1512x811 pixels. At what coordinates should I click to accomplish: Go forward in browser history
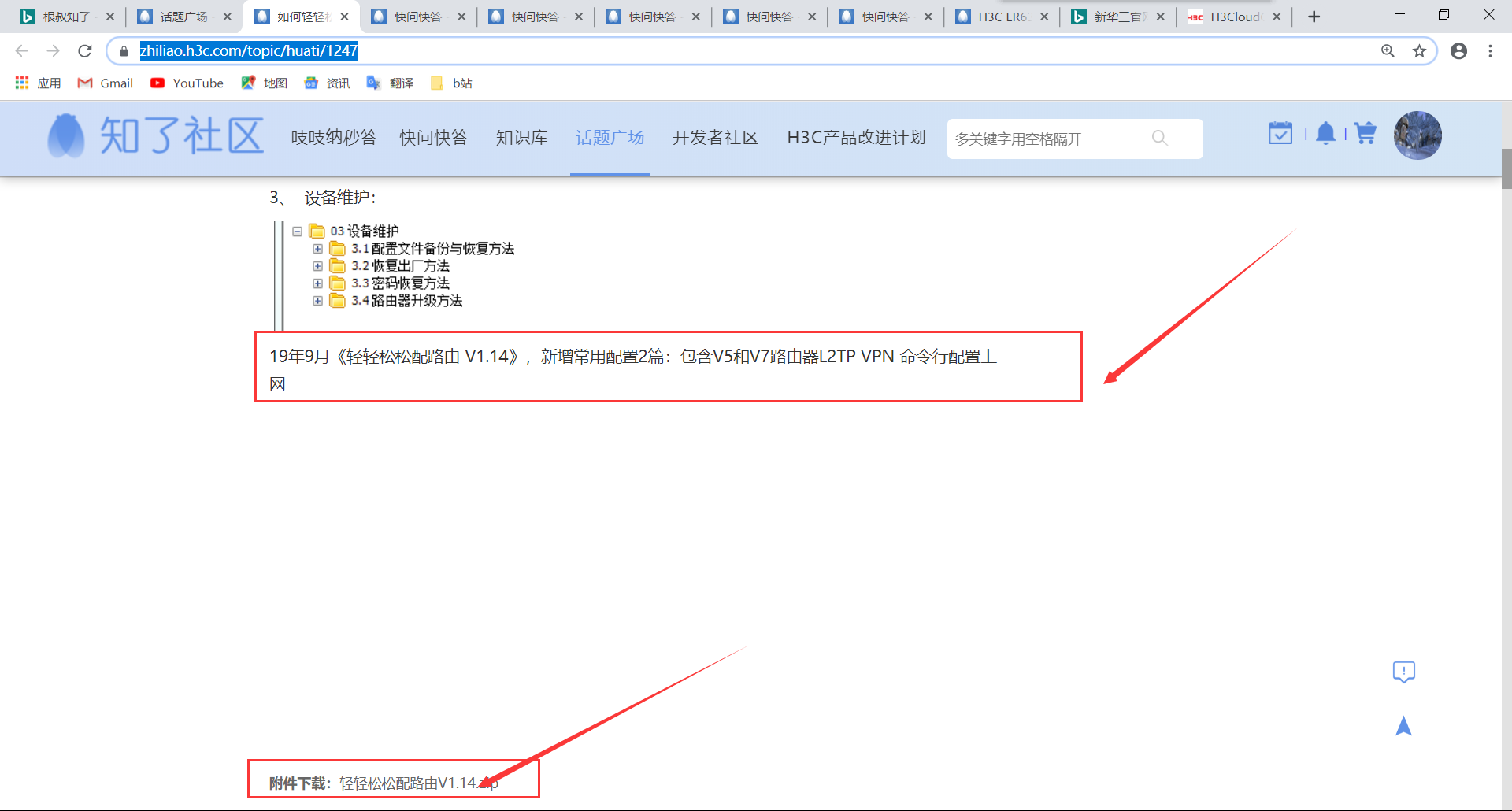tap(53, 51)
